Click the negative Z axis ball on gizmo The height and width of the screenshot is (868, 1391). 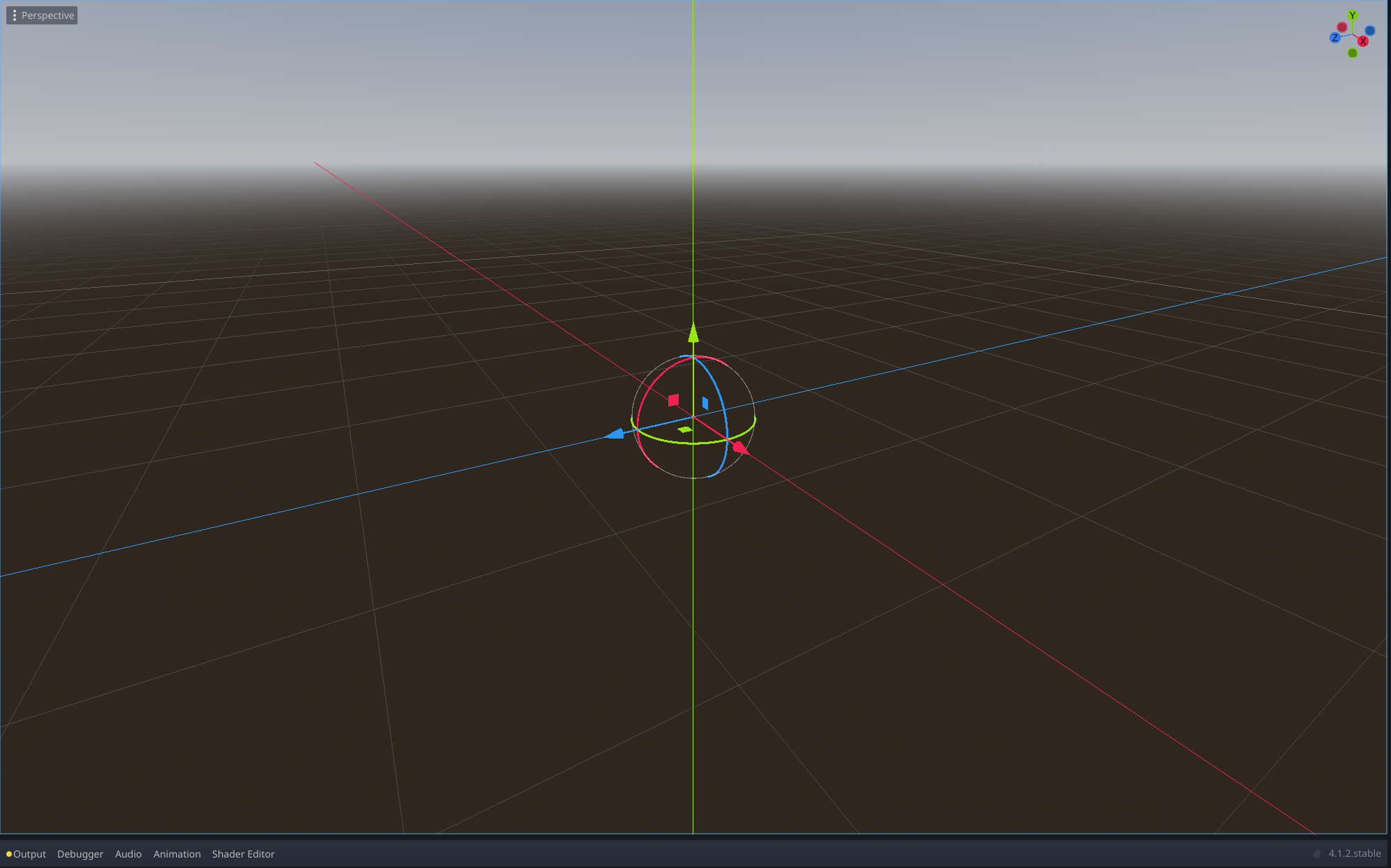click(x=1370, y=31)
